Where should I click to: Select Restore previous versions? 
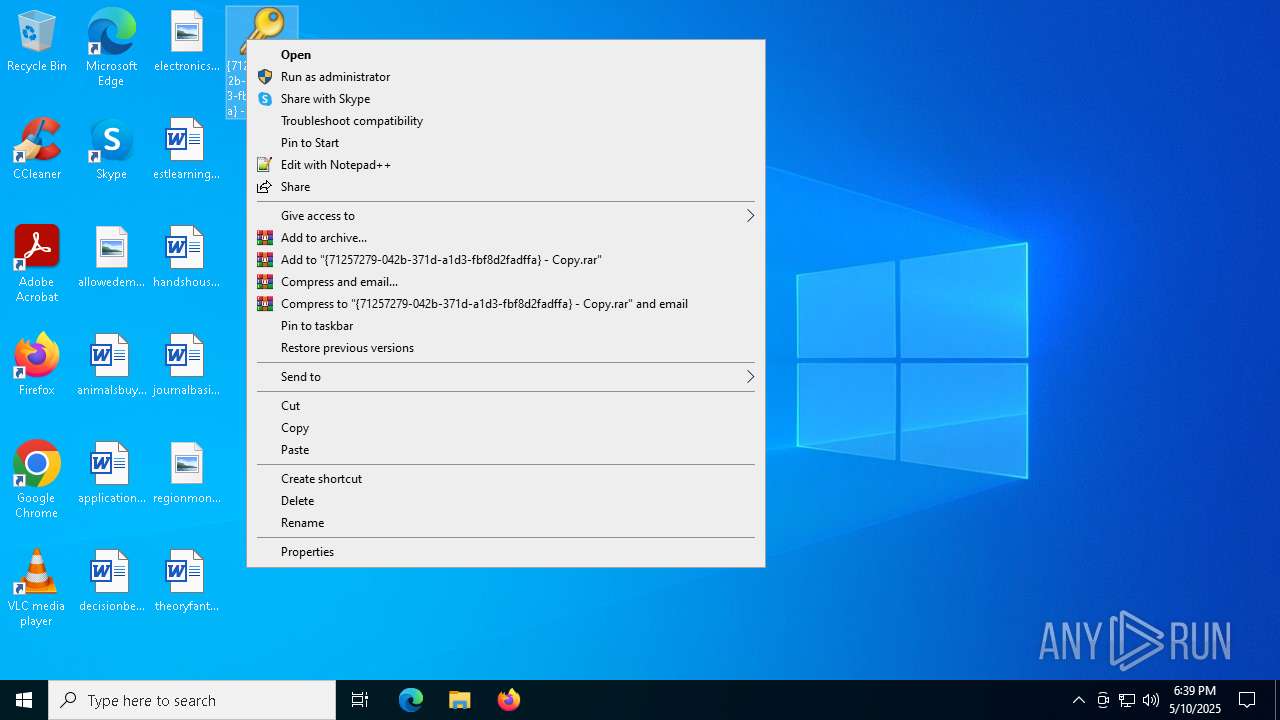(x=506, y=348)
